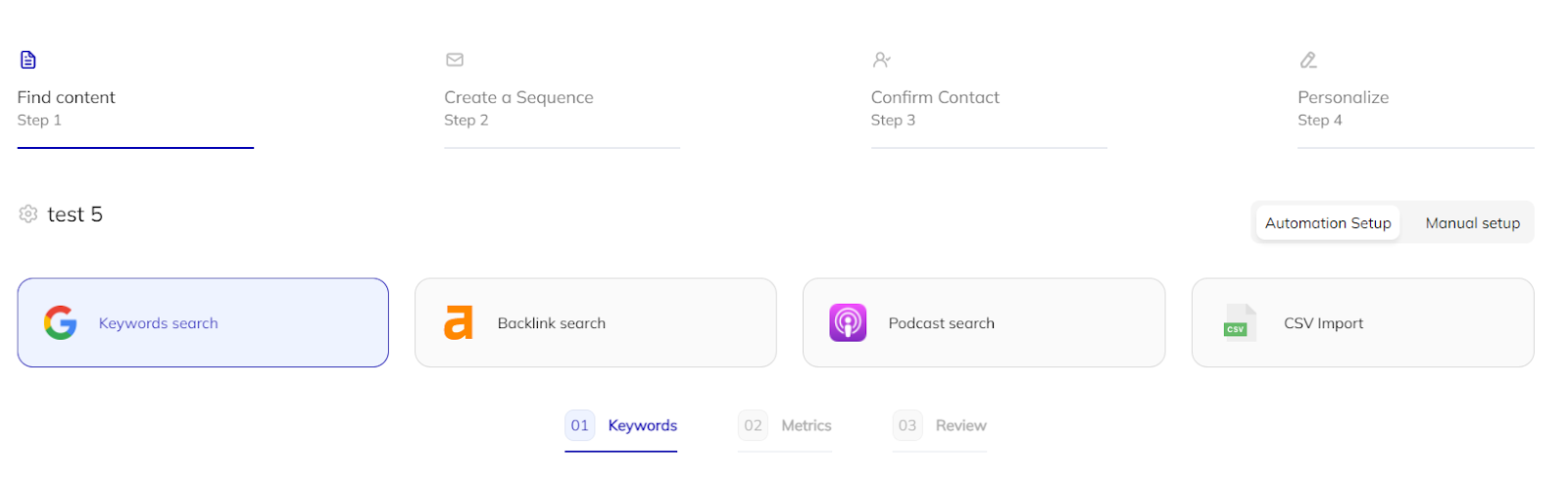Screen dimensions: 1568x484
Task: Click the pencil icon above Personalize
Action: 1308,60
